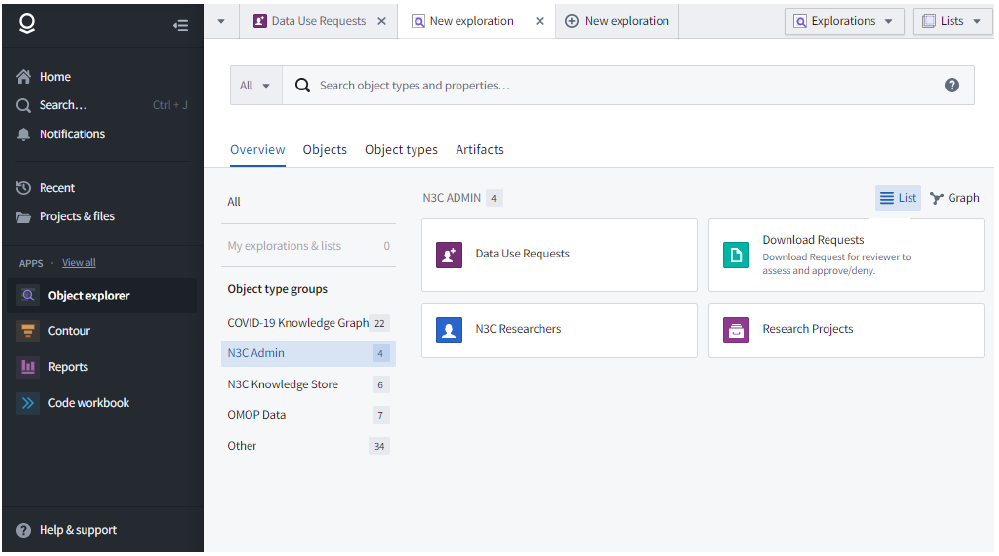Switch to the Object types tab

401,150
